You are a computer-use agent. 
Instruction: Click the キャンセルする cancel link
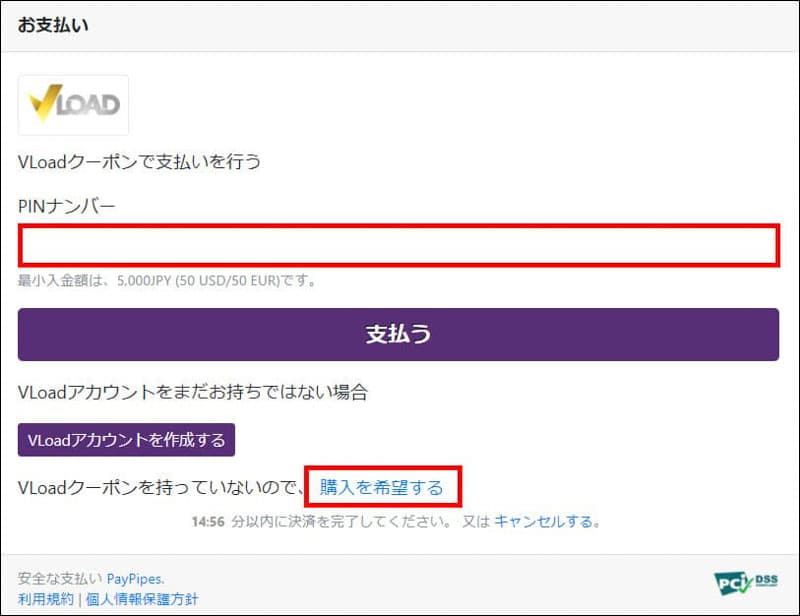click(545, 521)
